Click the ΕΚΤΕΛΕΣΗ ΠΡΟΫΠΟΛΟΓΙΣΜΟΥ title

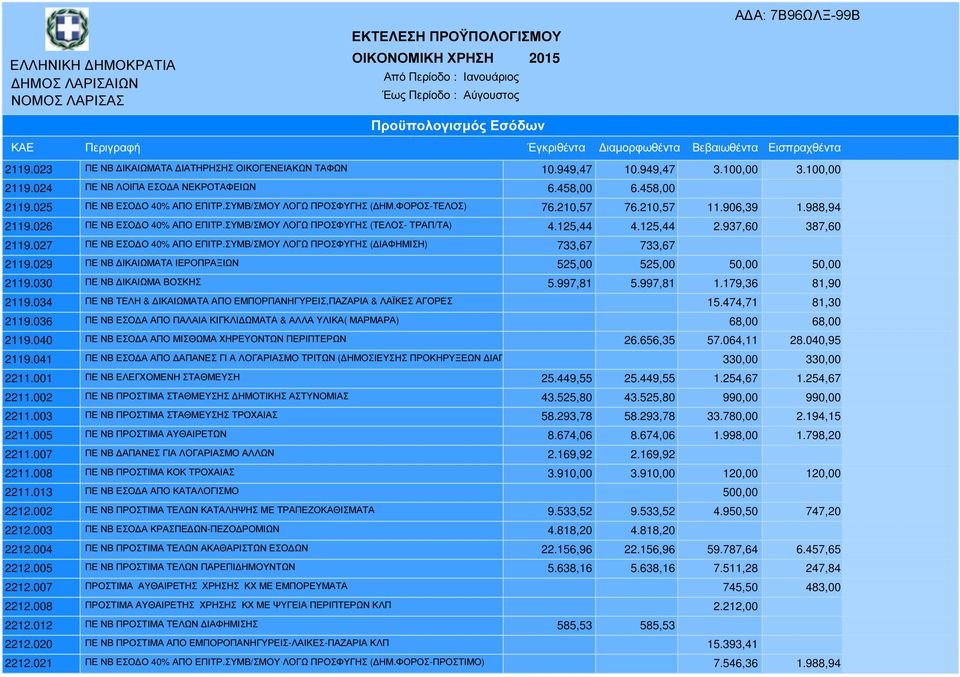pos(456,37)
